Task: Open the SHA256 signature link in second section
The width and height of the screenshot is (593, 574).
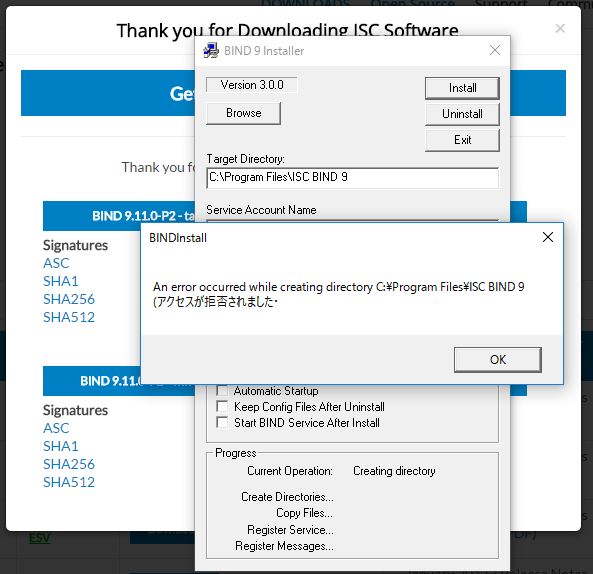Action: 69,464
